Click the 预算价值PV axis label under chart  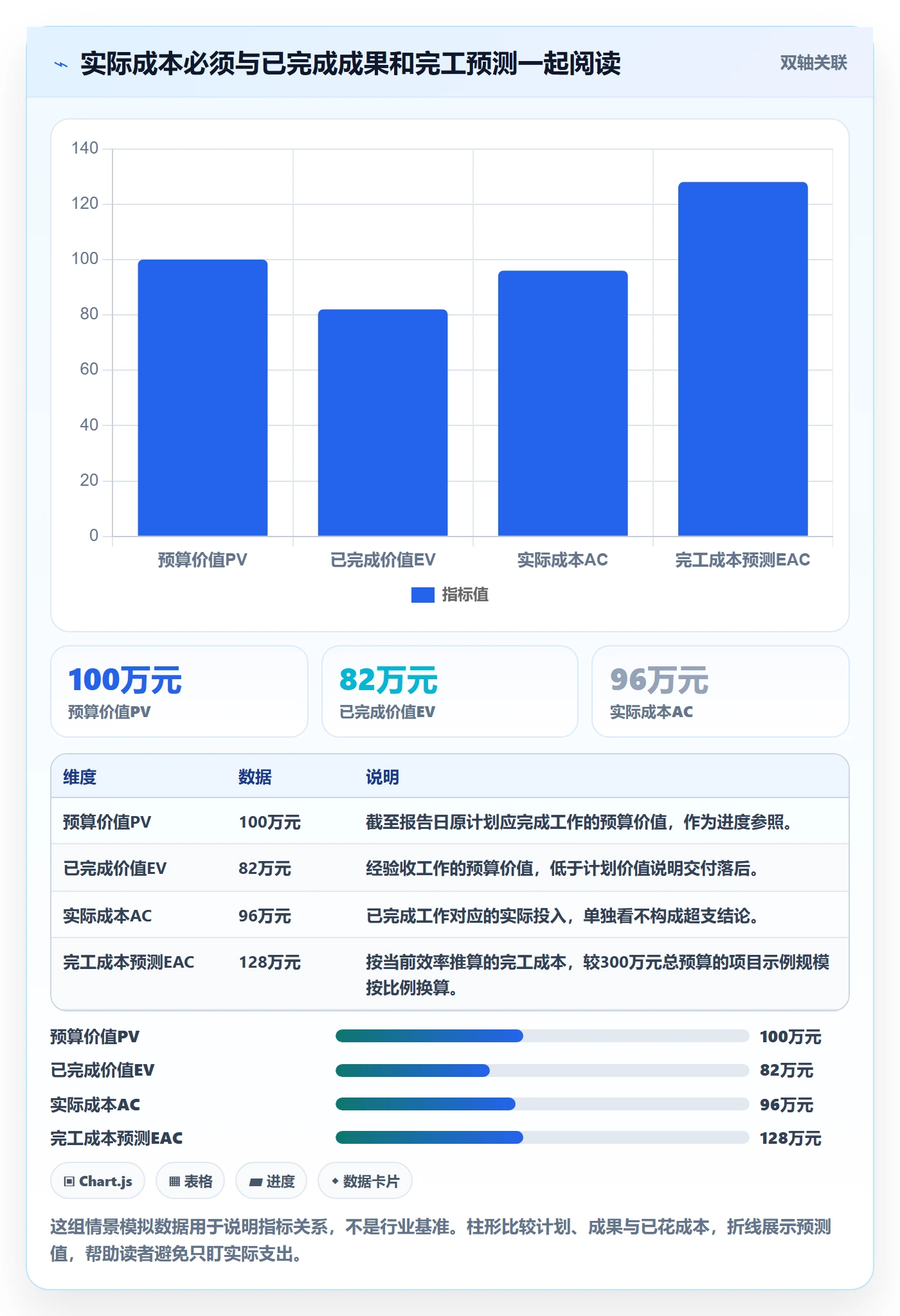pos(203,560)
